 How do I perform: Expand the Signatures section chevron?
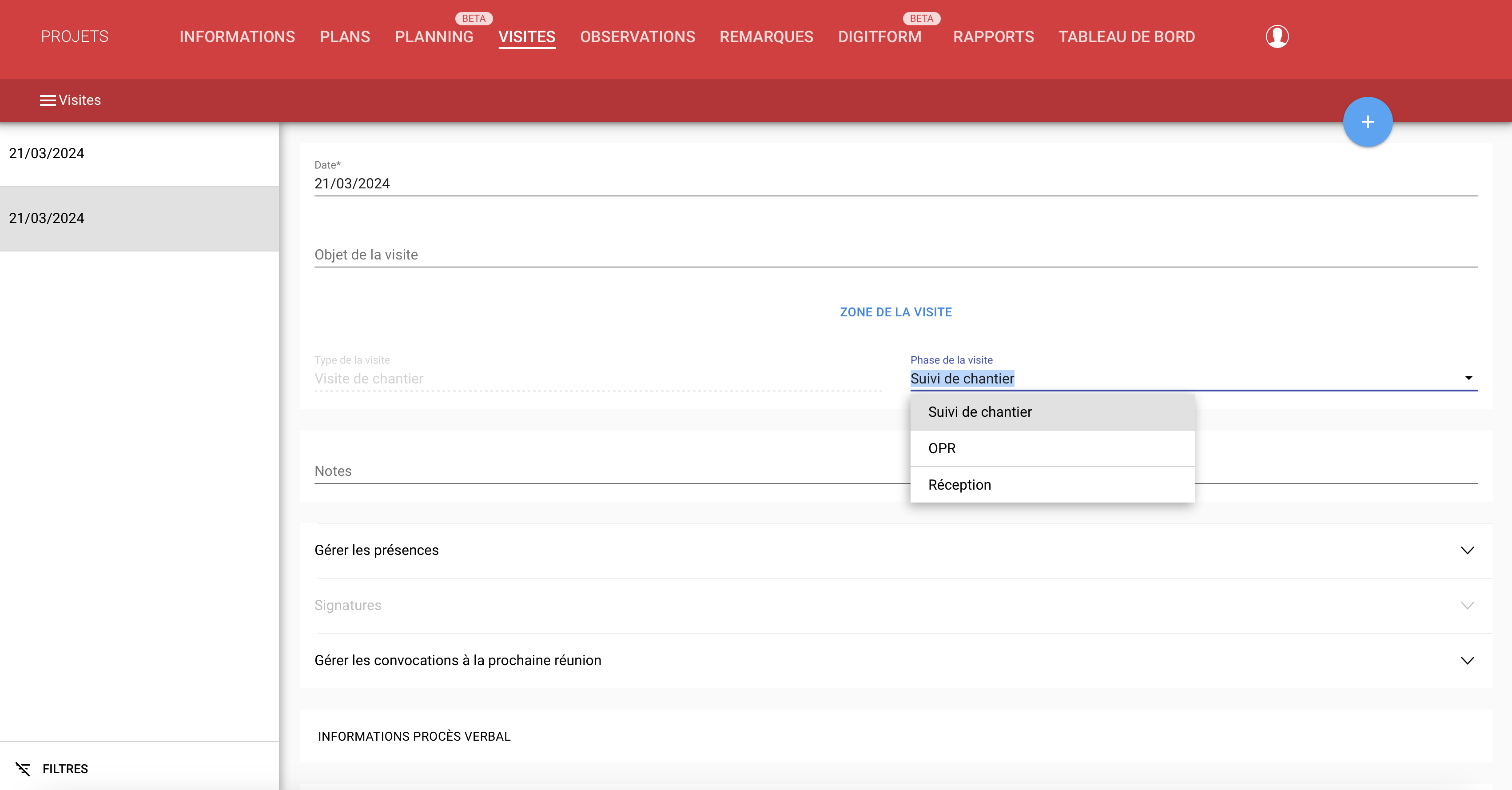click(1466, 605)
